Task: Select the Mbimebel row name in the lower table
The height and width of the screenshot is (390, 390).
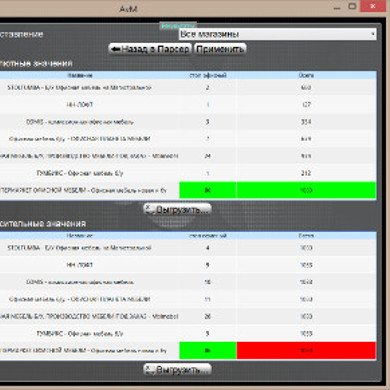Action: point(89,316)
